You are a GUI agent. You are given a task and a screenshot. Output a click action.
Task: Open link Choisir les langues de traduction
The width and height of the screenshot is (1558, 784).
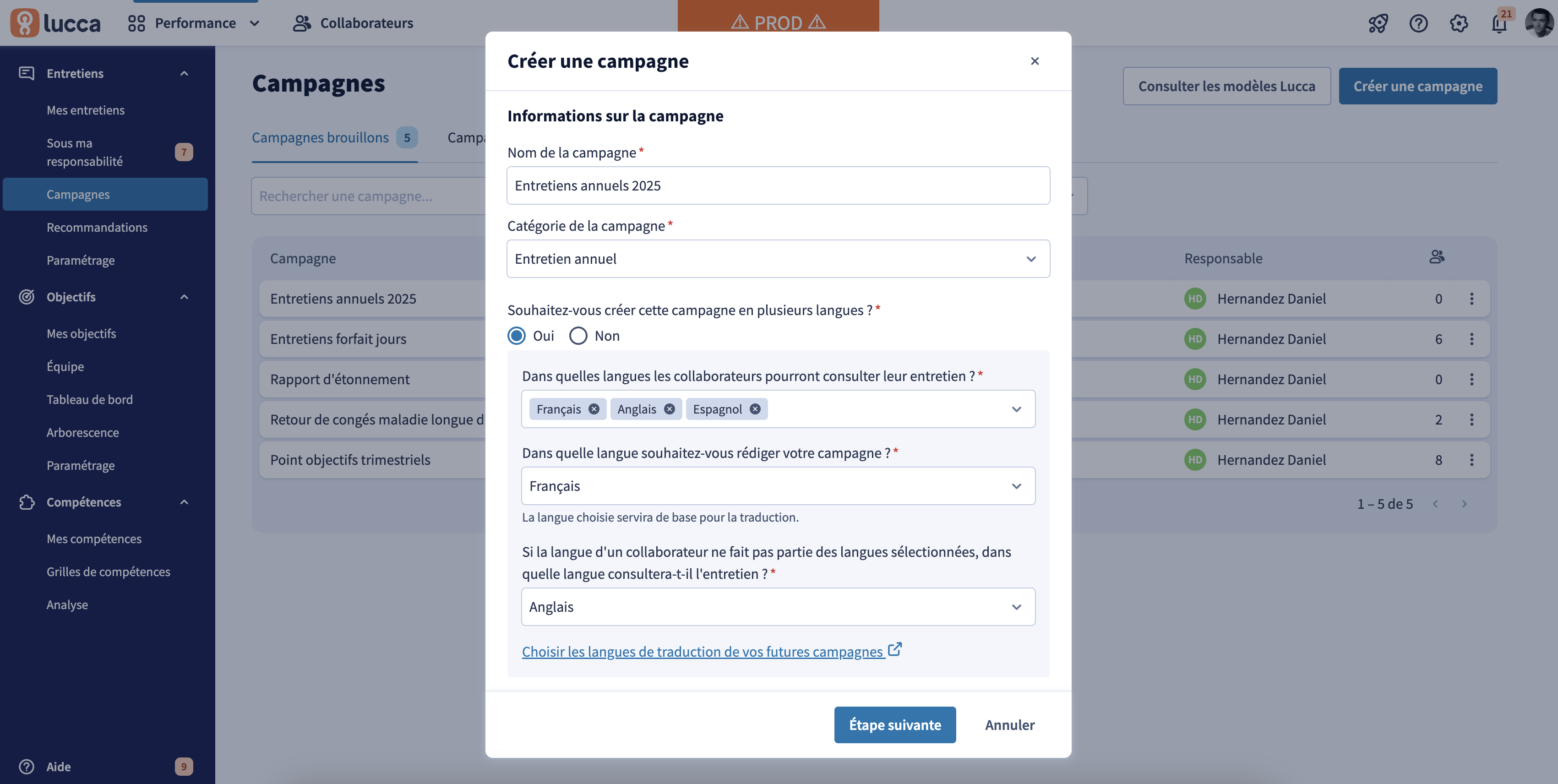point(711,651)
